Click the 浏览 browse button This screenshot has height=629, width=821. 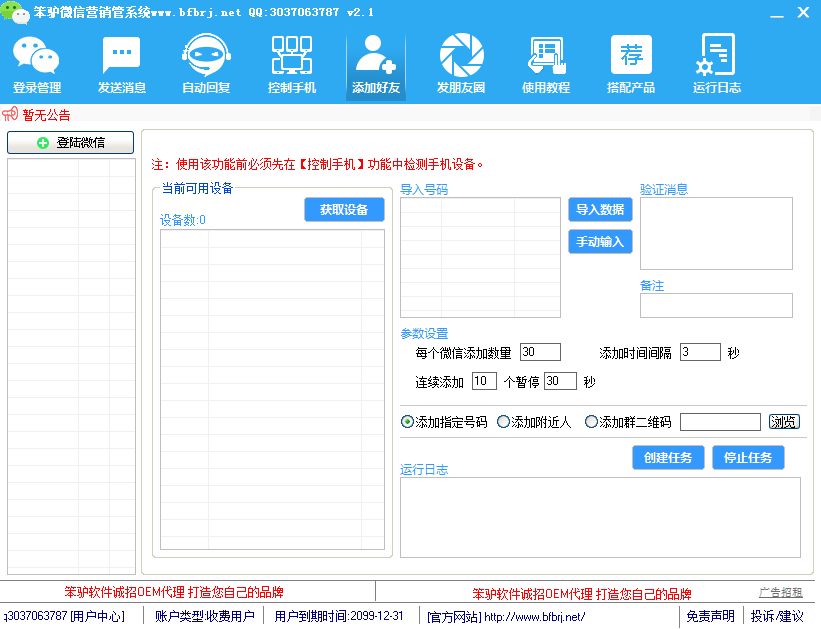pos(784,422)
